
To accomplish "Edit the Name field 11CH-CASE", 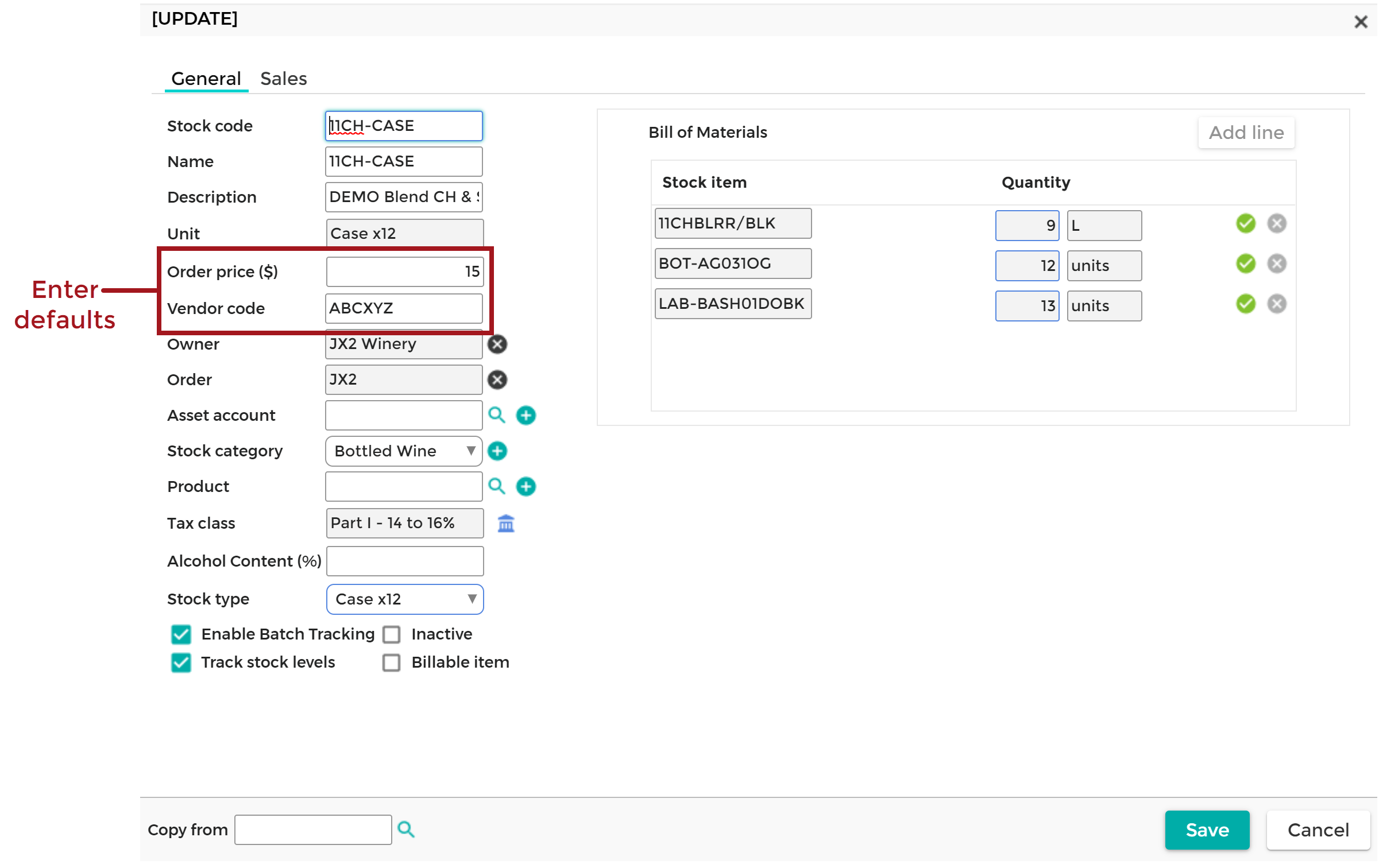I will [404, 161].
